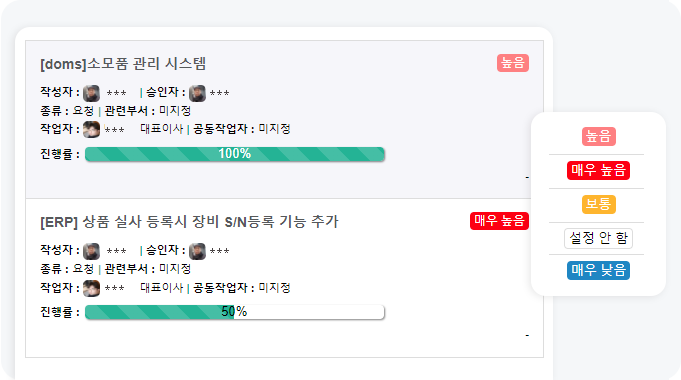Image resolution: width=681 pixels, height=380 pixels.
Task: Pick 보통 from the priority list
Action: 598,204
